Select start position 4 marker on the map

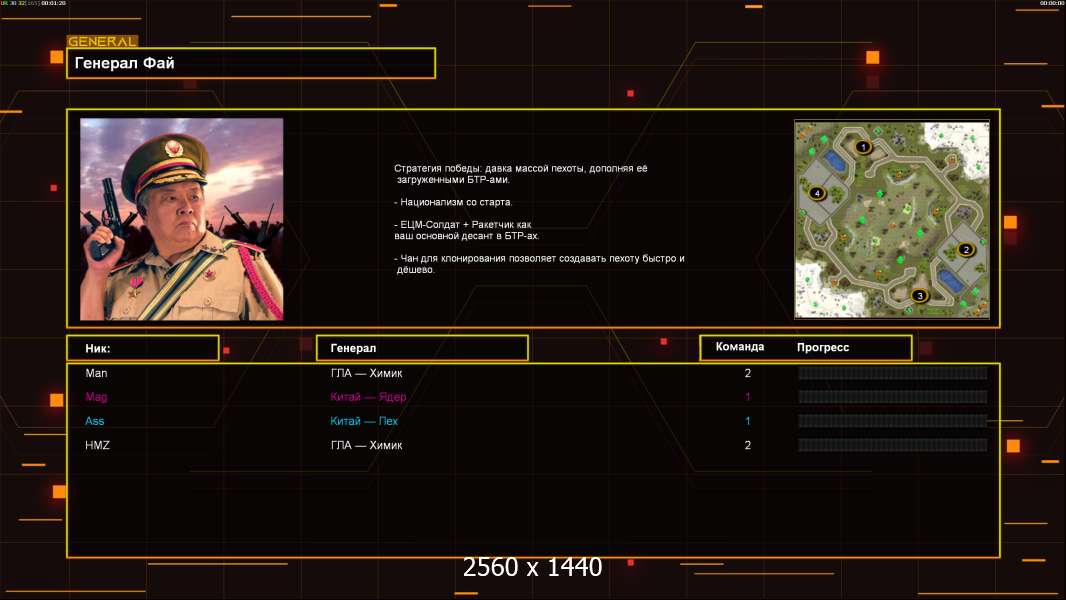click(817, 192)
